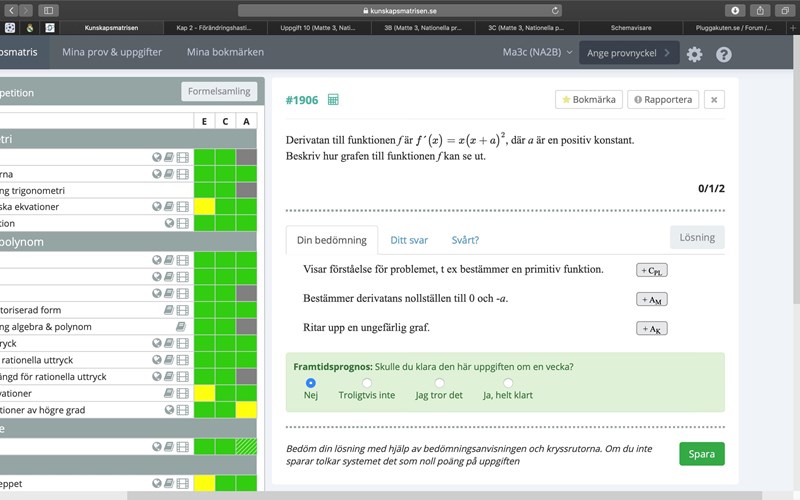Click the calculator icon beside #1906
This screenshot has width=800, height=500.
tap(334, 100)
